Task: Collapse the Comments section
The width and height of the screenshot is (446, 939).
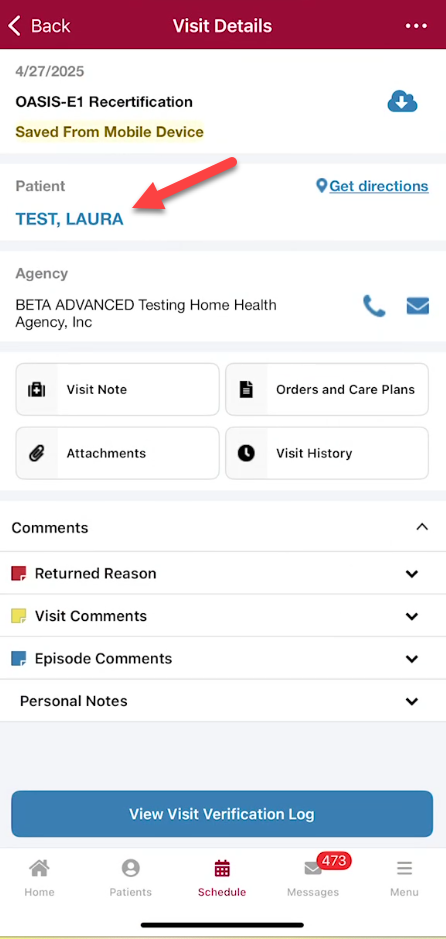Action: pyautogui.click(x=422, y=527)
